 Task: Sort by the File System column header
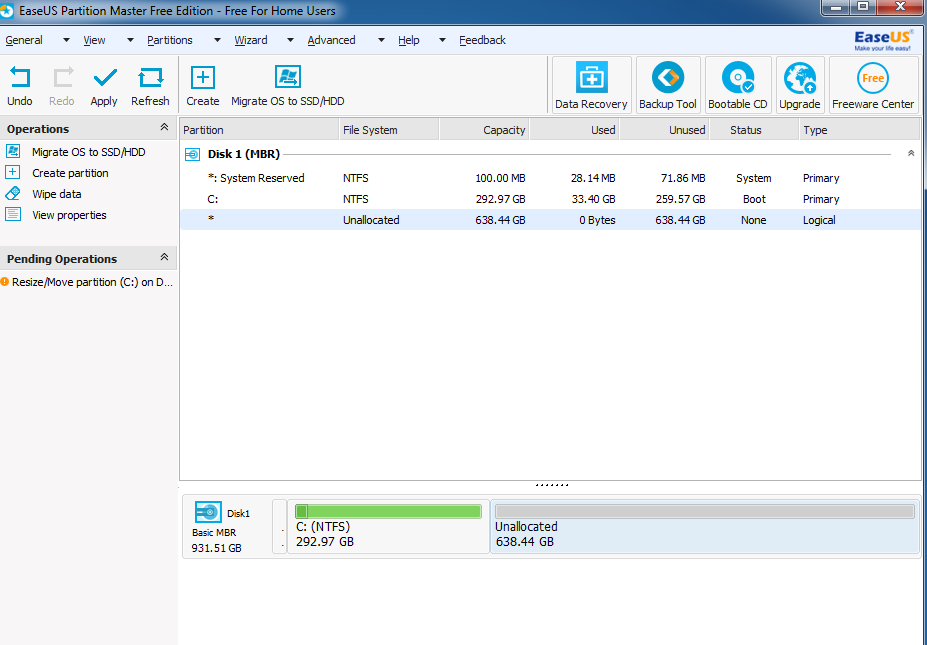coord(389,129)
